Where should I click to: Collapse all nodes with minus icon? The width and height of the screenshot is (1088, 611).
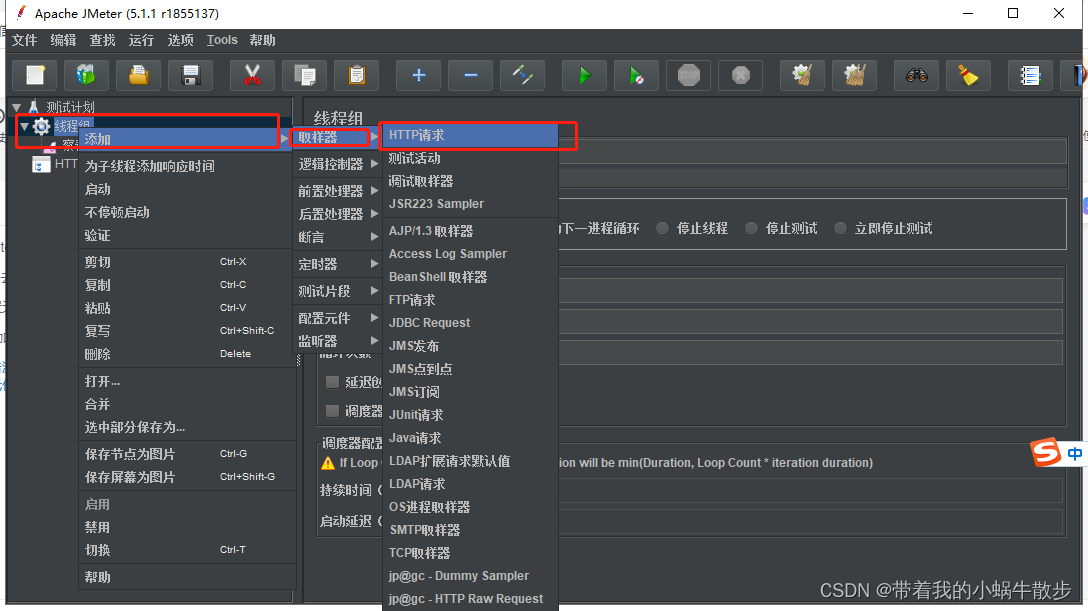click(470, 75)
